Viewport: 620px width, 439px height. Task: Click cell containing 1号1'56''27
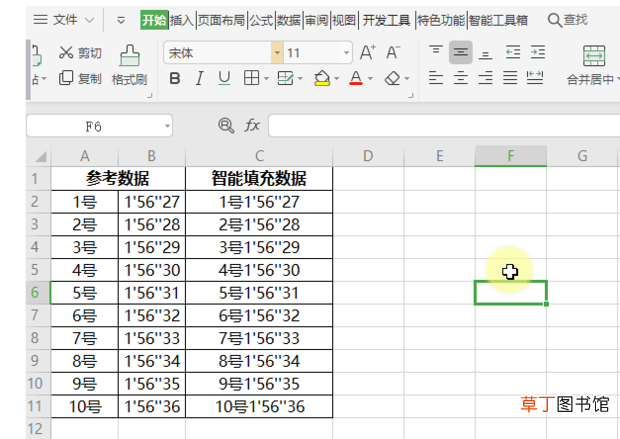[259, 202]
